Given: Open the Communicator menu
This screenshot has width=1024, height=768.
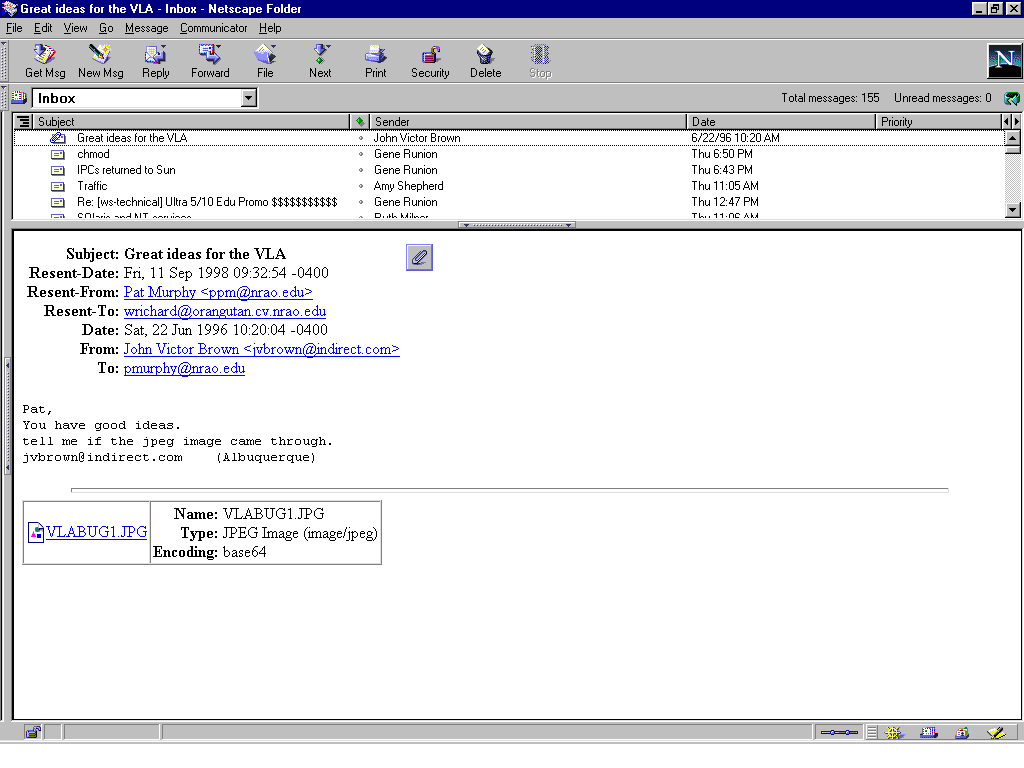Looking at the screenshot, I should [214, 28].
